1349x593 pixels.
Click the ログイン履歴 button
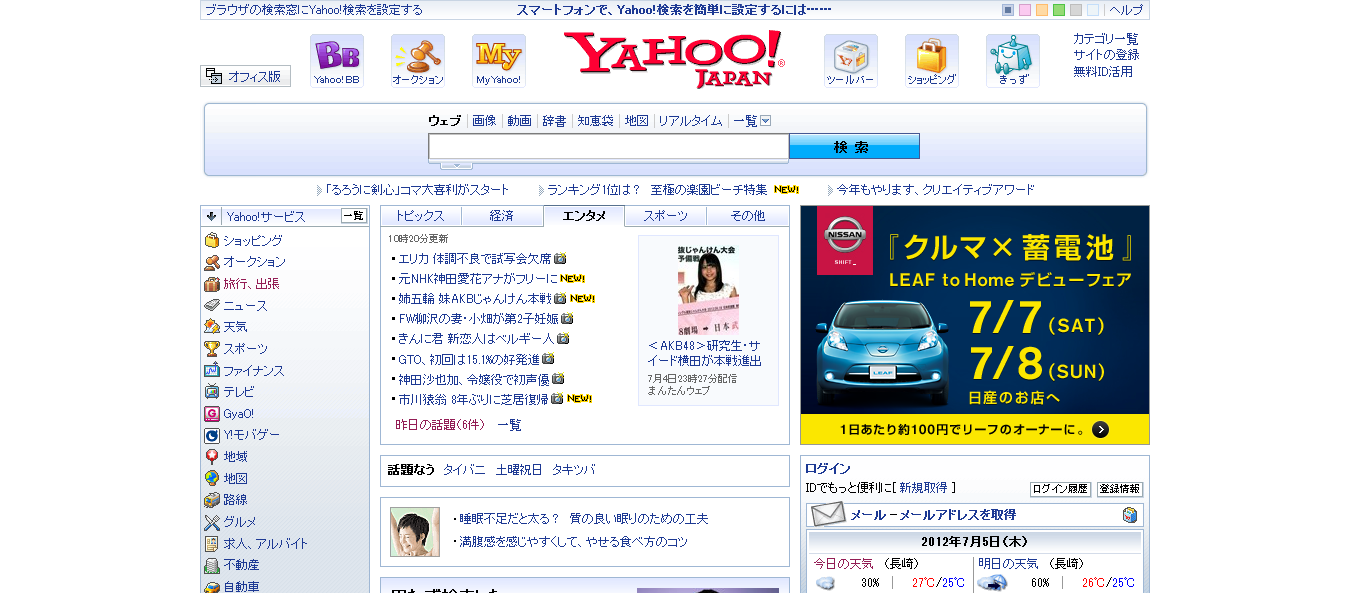point(1060,489)
